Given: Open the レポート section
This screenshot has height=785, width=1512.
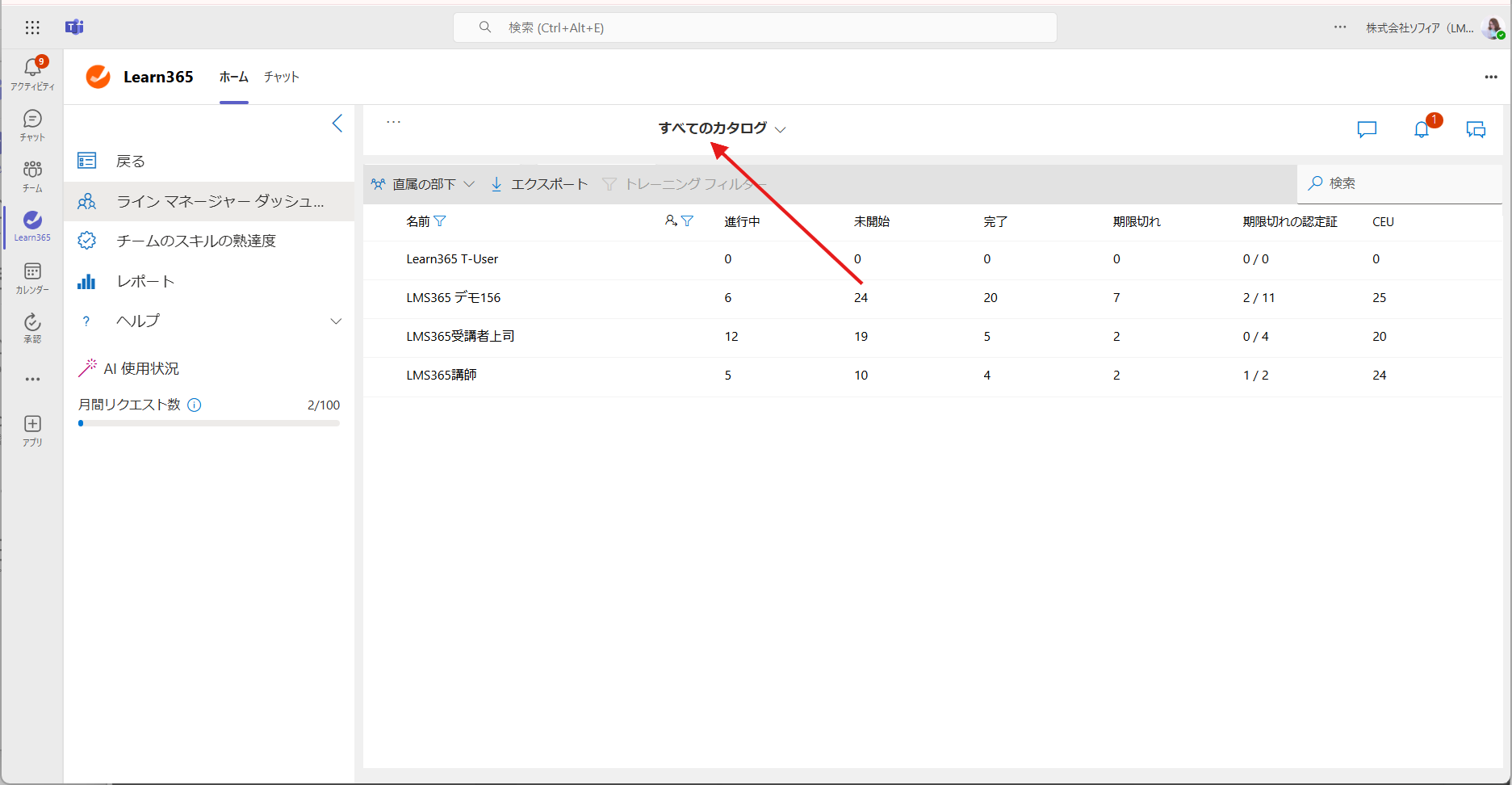Looking at the screenshot, I should coord(209,281).
